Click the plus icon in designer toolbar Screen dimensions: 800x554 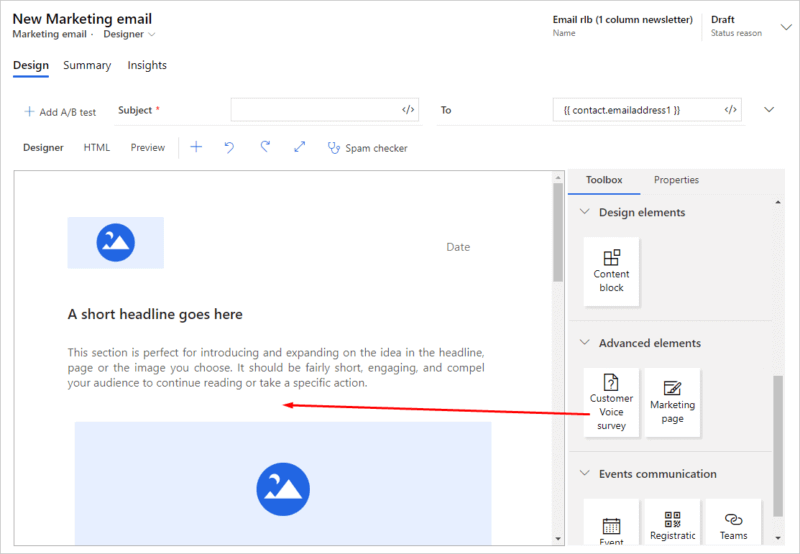click(x=196, y=147)
